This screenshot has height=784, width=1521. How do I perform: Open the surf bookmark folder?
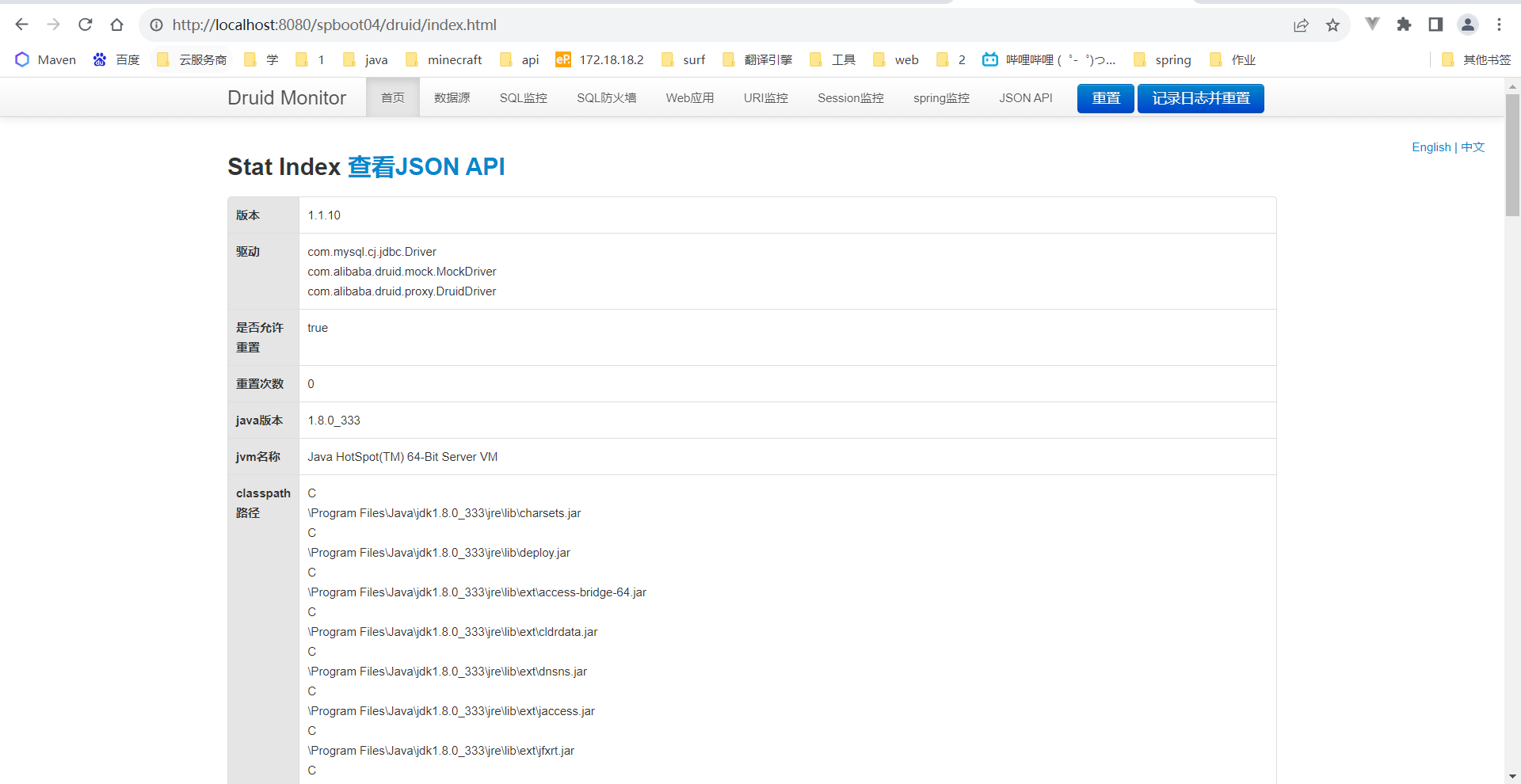click(x=683, y=59)
